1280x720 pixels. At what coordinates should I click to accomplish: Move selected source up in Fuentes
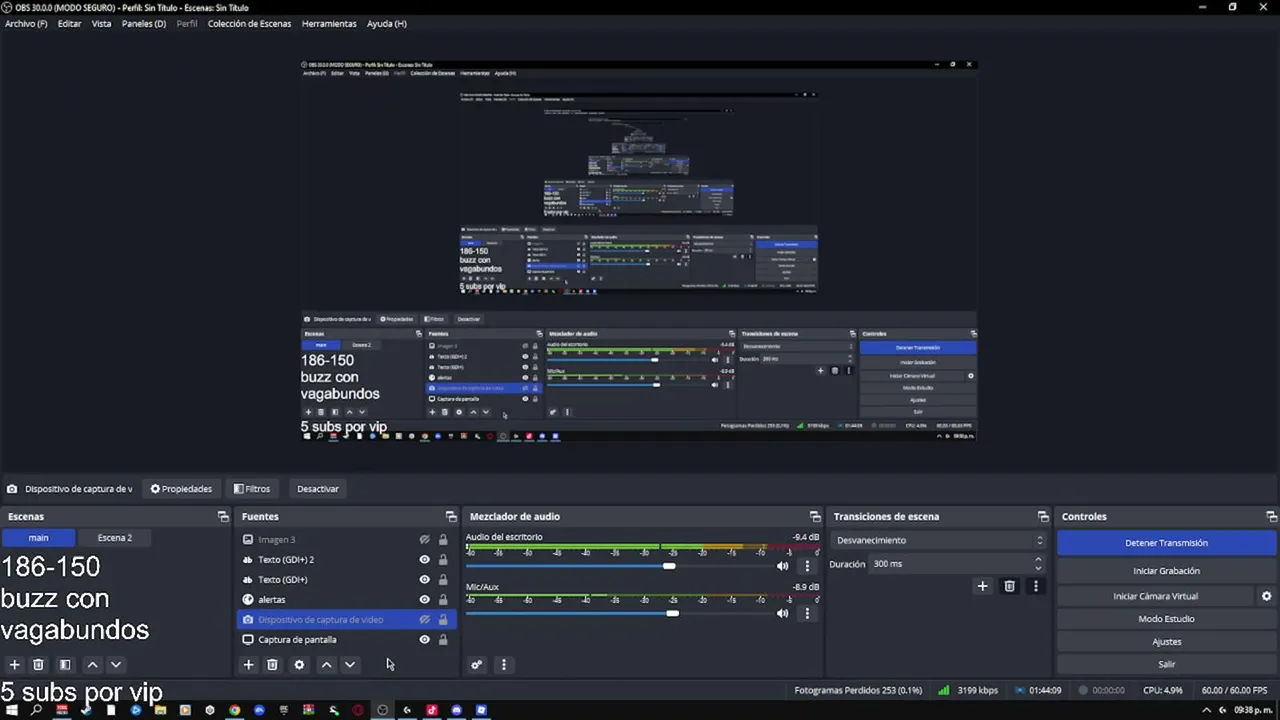click(326, 664)
